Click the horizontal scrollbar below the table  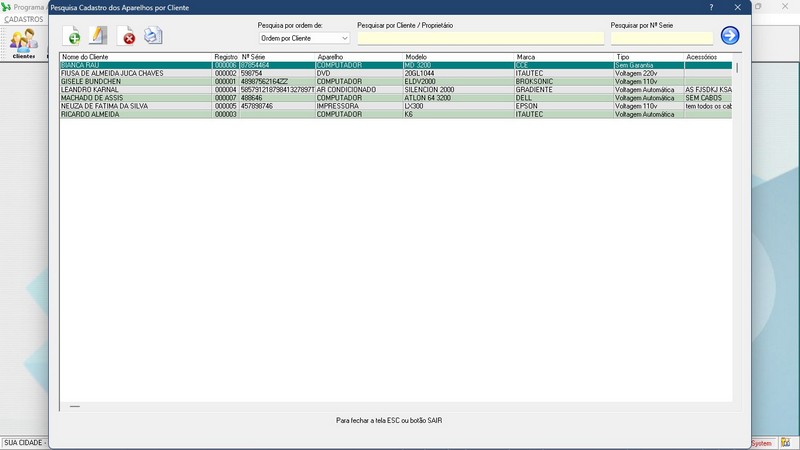click(395, 407)
